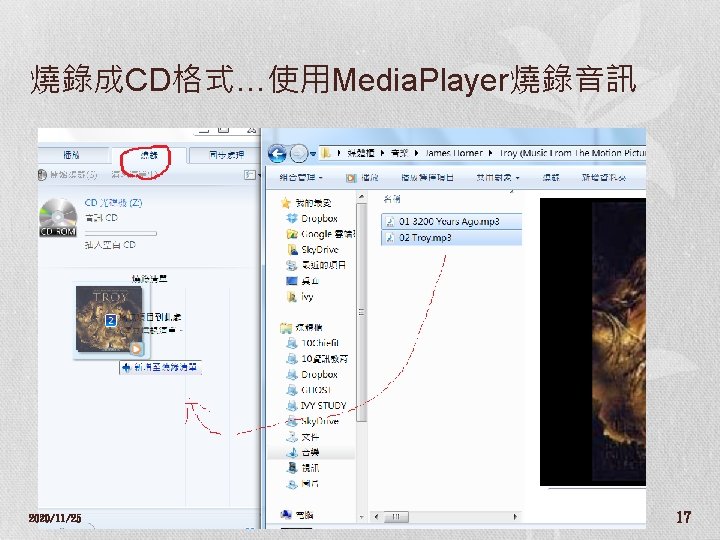
Task: Click the 文件 documents library icon
Action: (292, 437)
